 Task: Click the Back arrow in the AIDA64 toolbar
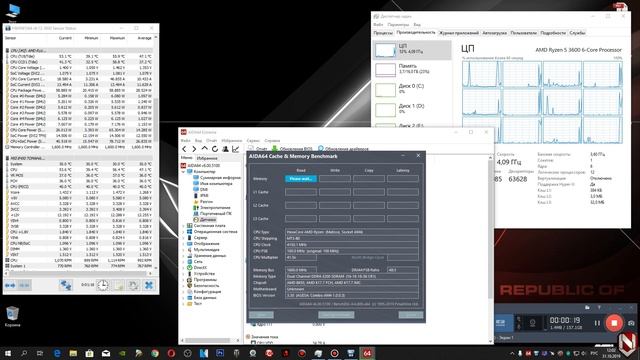184,149
